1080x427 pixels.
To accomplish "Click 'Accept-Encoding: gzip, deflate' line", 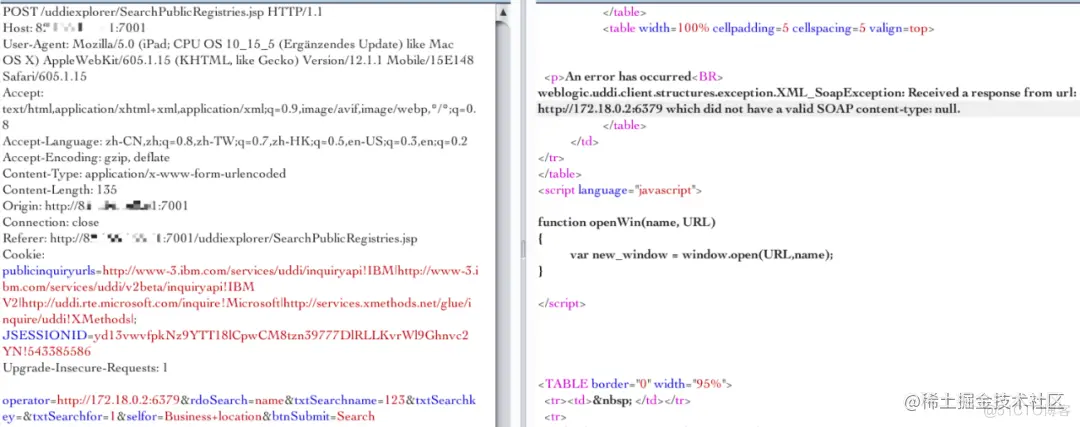I will [86, 158].
